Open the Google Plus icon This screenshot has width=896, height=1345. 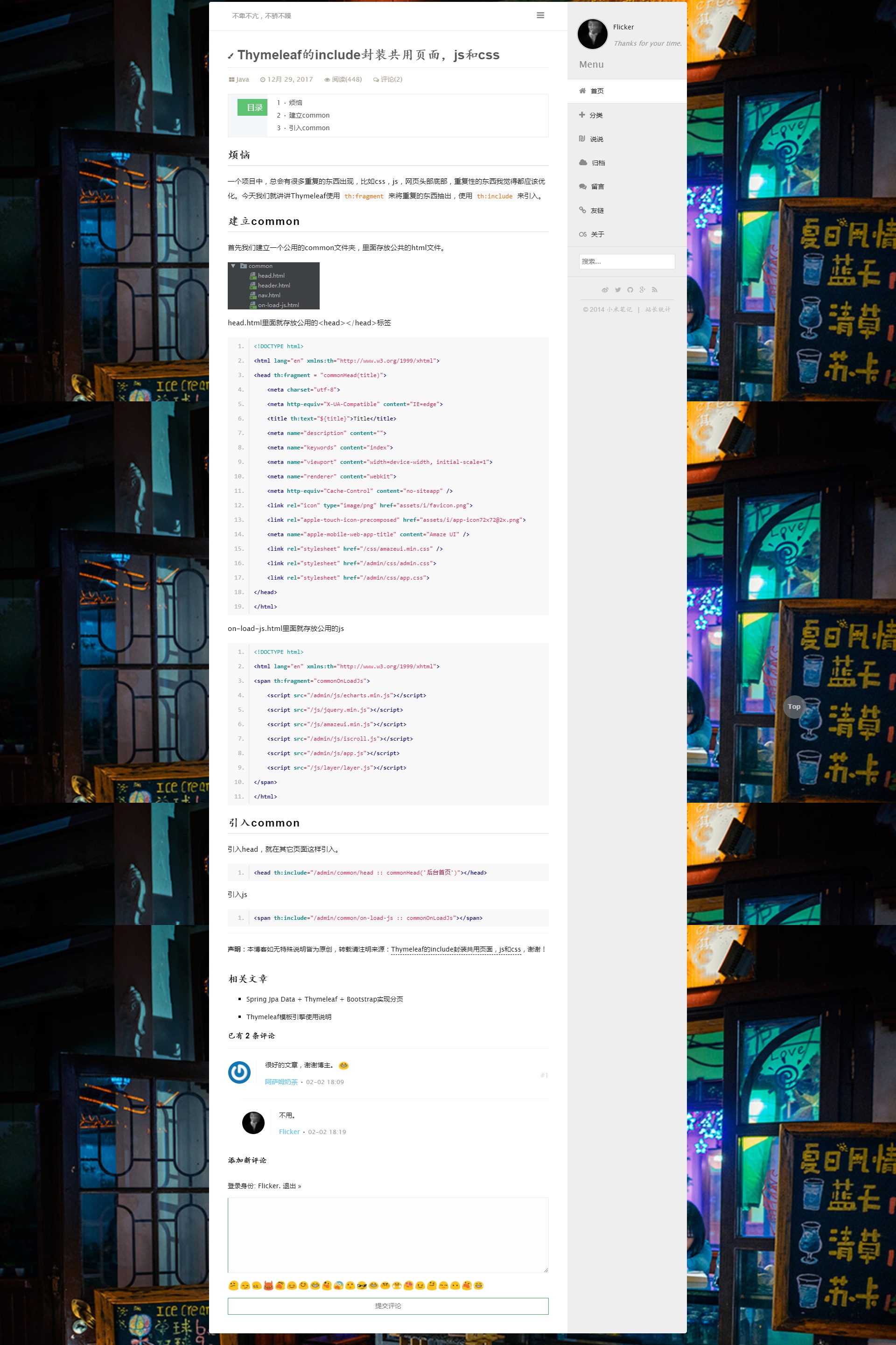[x=642, y=290]
